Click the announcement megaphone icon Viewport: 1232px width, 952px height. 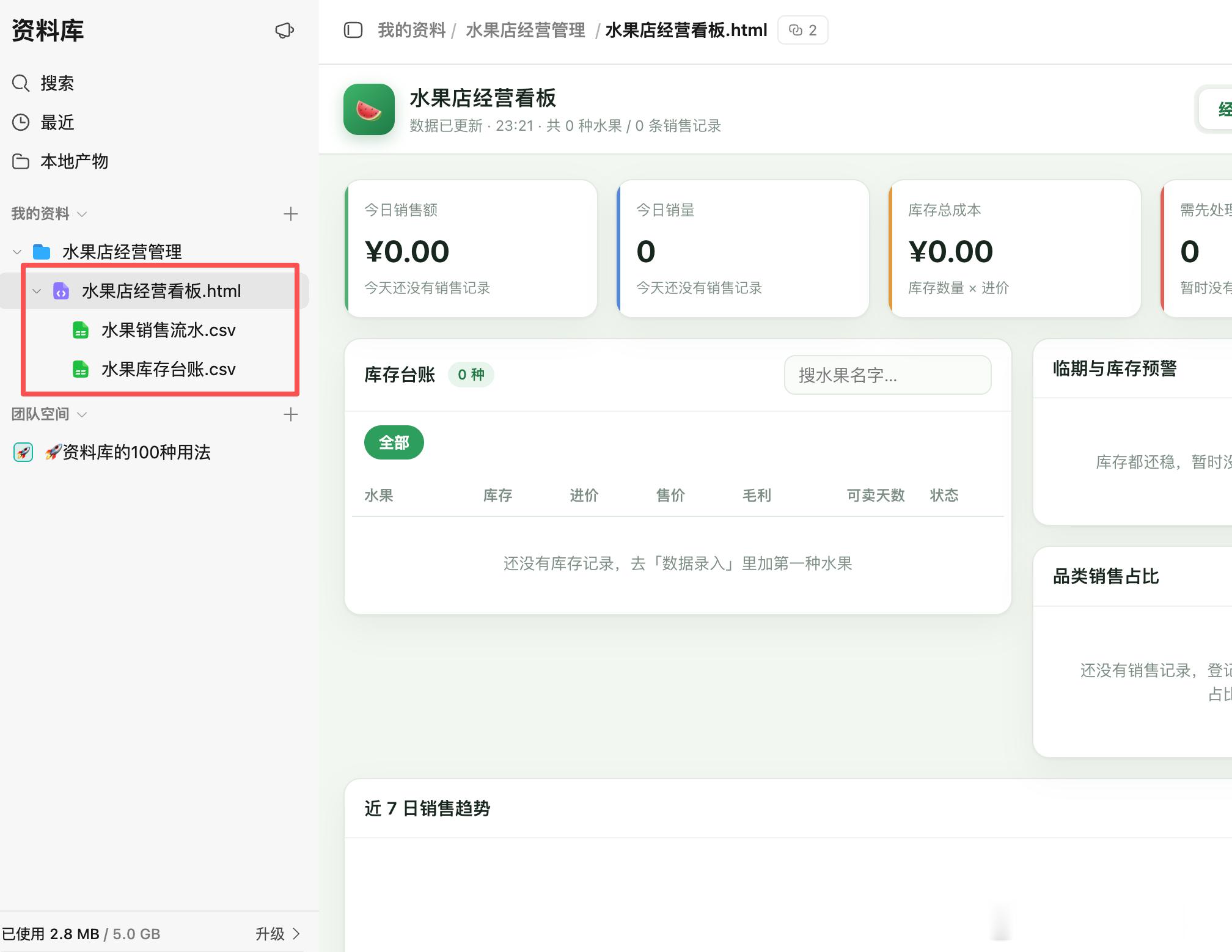tap(284, 31)
